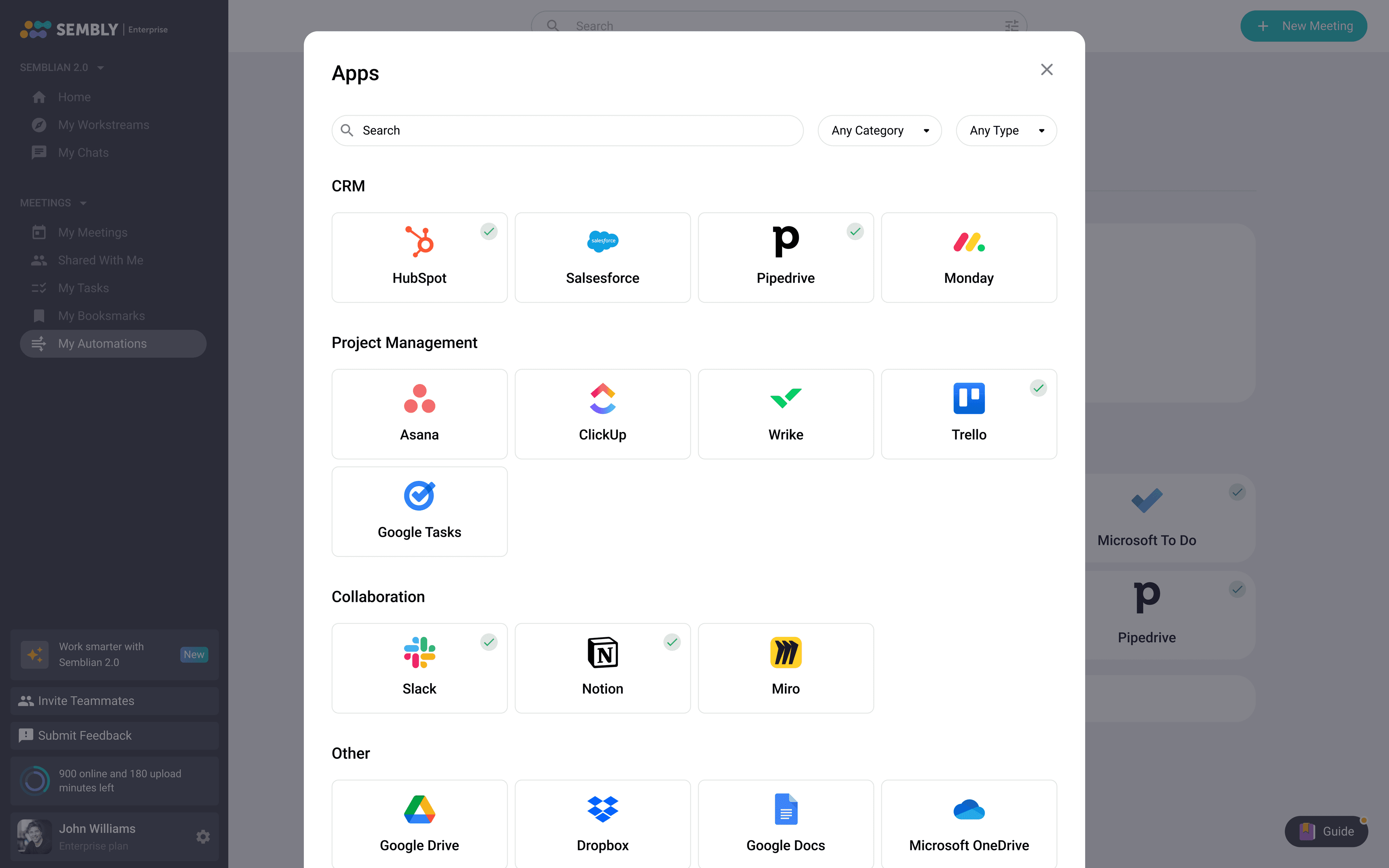This screenshot has width=1389, height=868.
Task: Toggle the Slack connected checkmark
Action: coord(488,642)
